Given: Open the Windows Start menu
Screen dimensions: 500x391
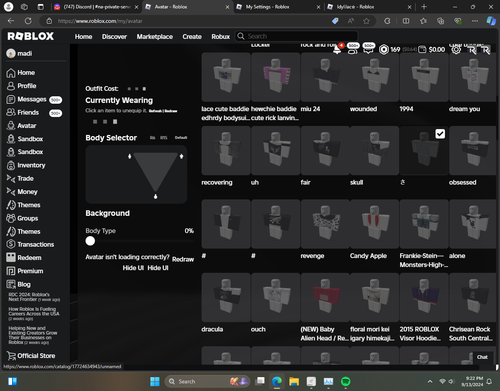Looking at the screenshot, I should (155, 381).
